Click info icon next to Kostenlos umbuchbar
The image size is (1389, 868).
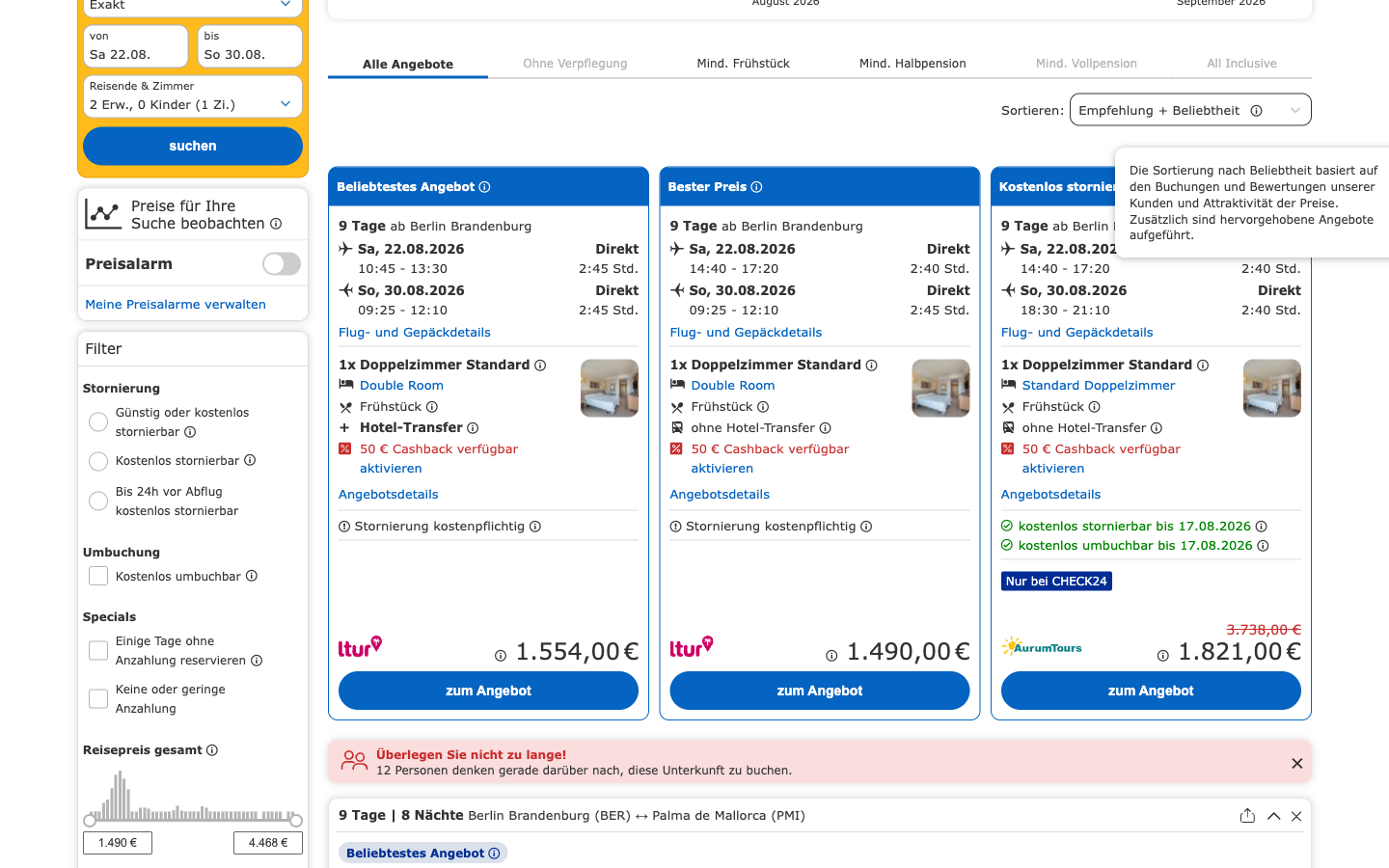click(x=252, y=576)
